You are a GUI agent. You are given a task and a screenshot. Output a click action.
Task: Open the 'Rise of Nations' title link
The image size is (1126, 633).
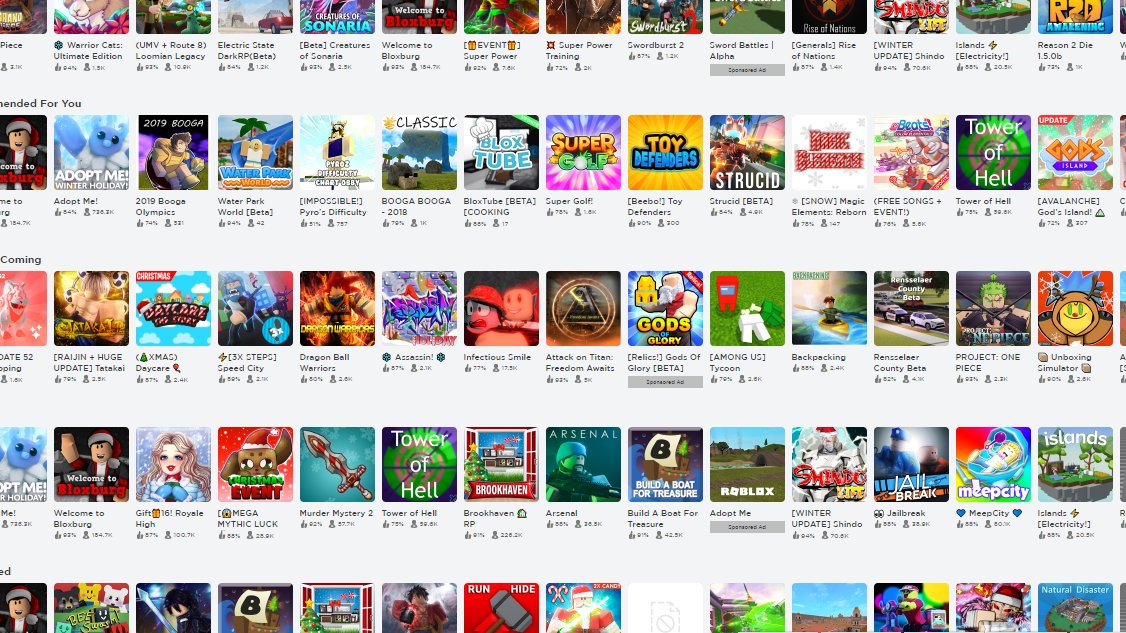[824, 50]
